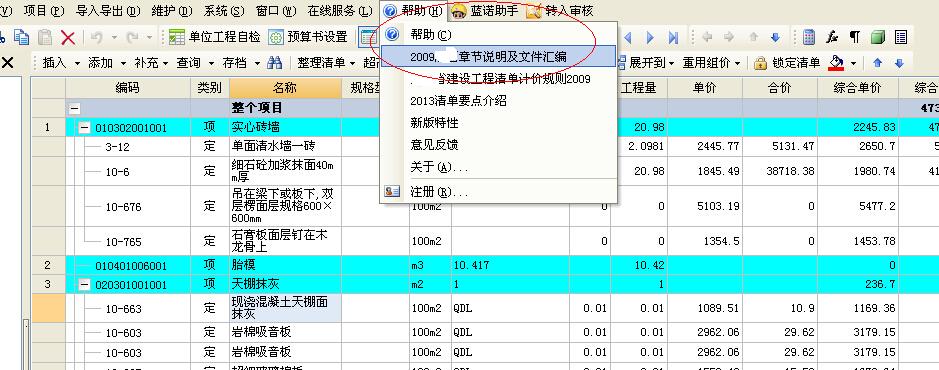The height and width of the screenshot is (370, 939).
Task: Open 预算书设置 settings
Action: [x=308, y=37]
